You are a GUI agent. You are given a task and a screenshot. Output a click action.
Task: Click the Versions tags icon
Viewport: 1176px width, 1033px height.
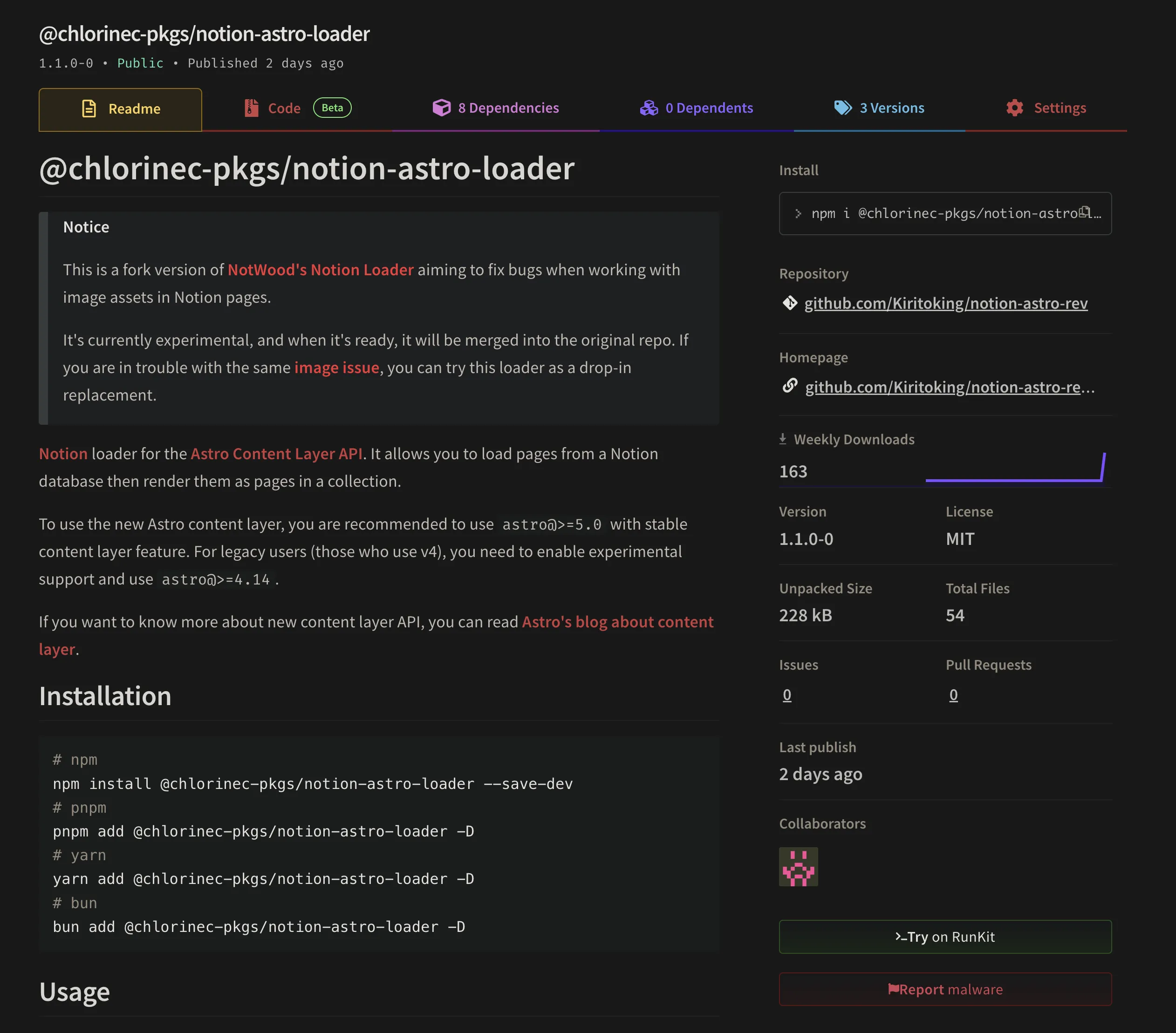(843, 108)
